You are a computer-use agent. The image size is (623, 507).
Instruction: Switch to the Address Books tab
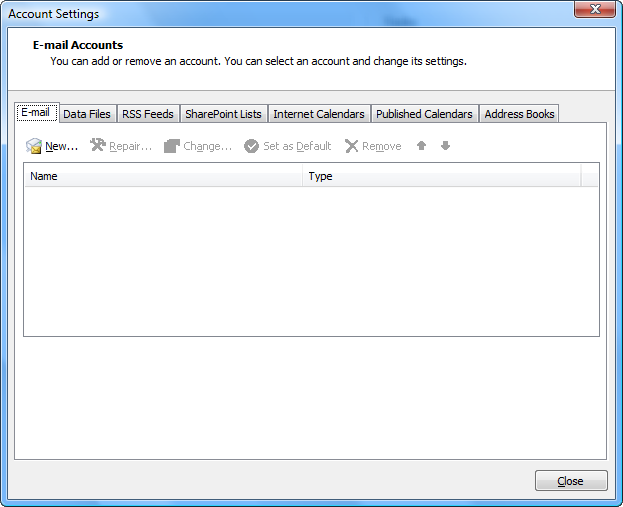519,114
